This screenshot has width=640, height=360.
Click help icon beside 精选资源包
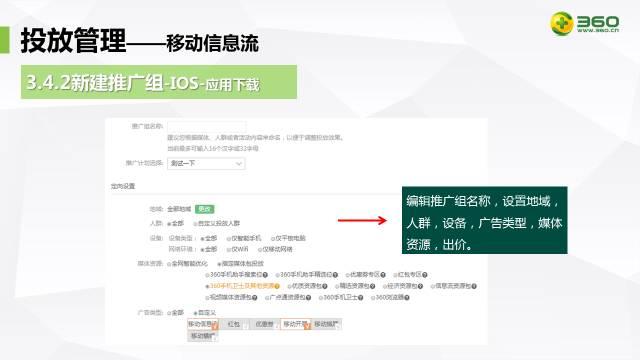[x=372, y=287]
